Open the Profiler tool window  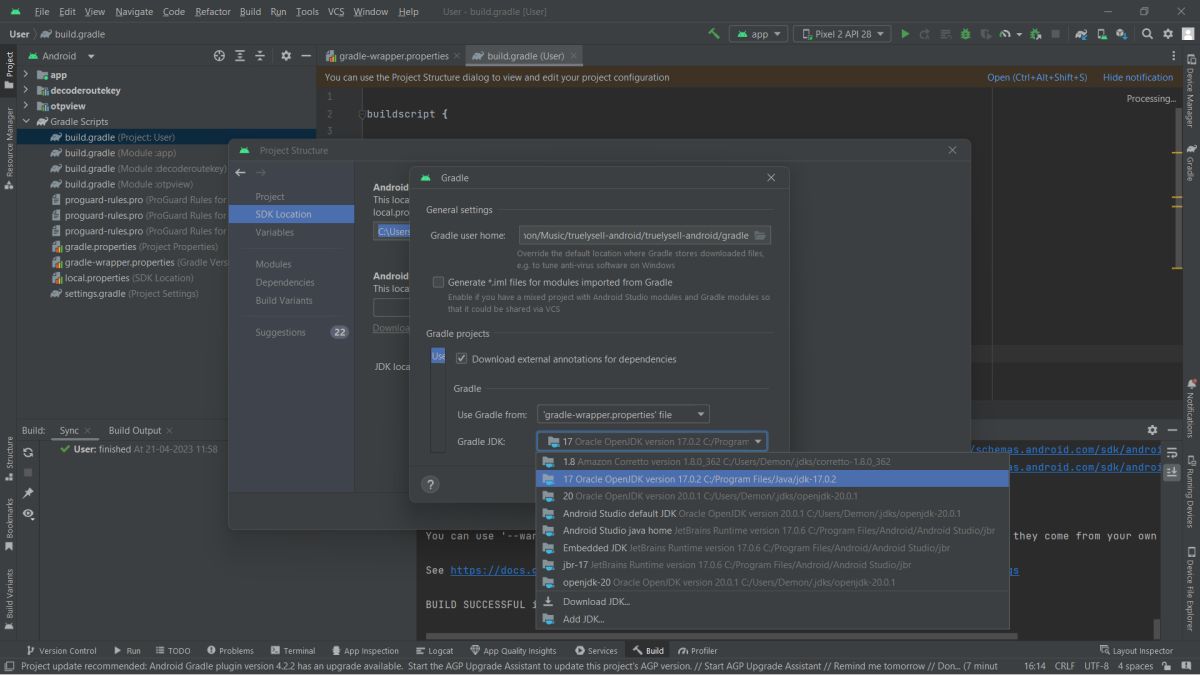[x=697, y=650]
